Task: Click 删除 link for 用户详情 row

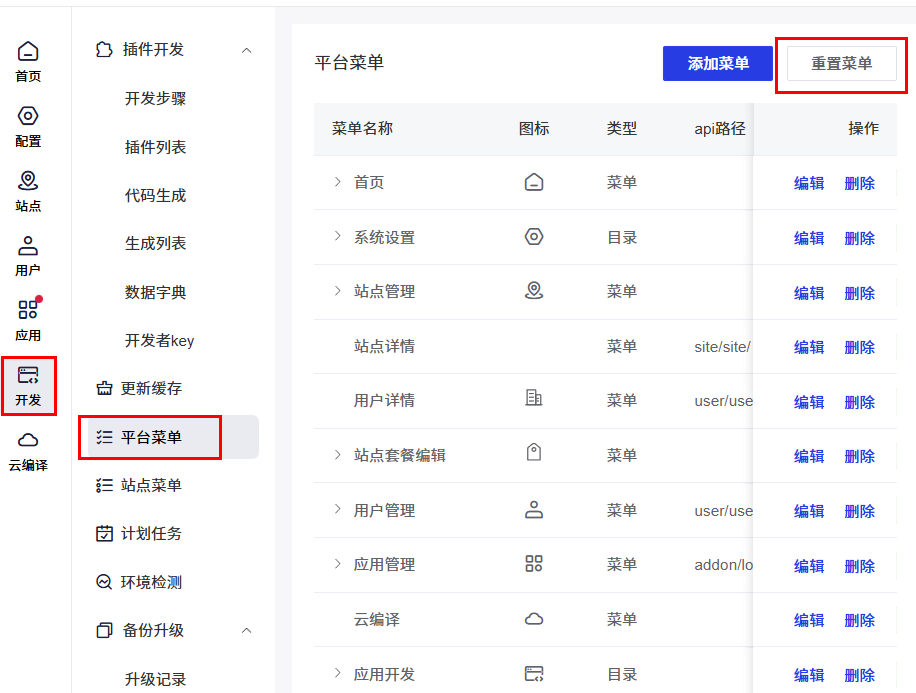Action: [x=859, y=402]
